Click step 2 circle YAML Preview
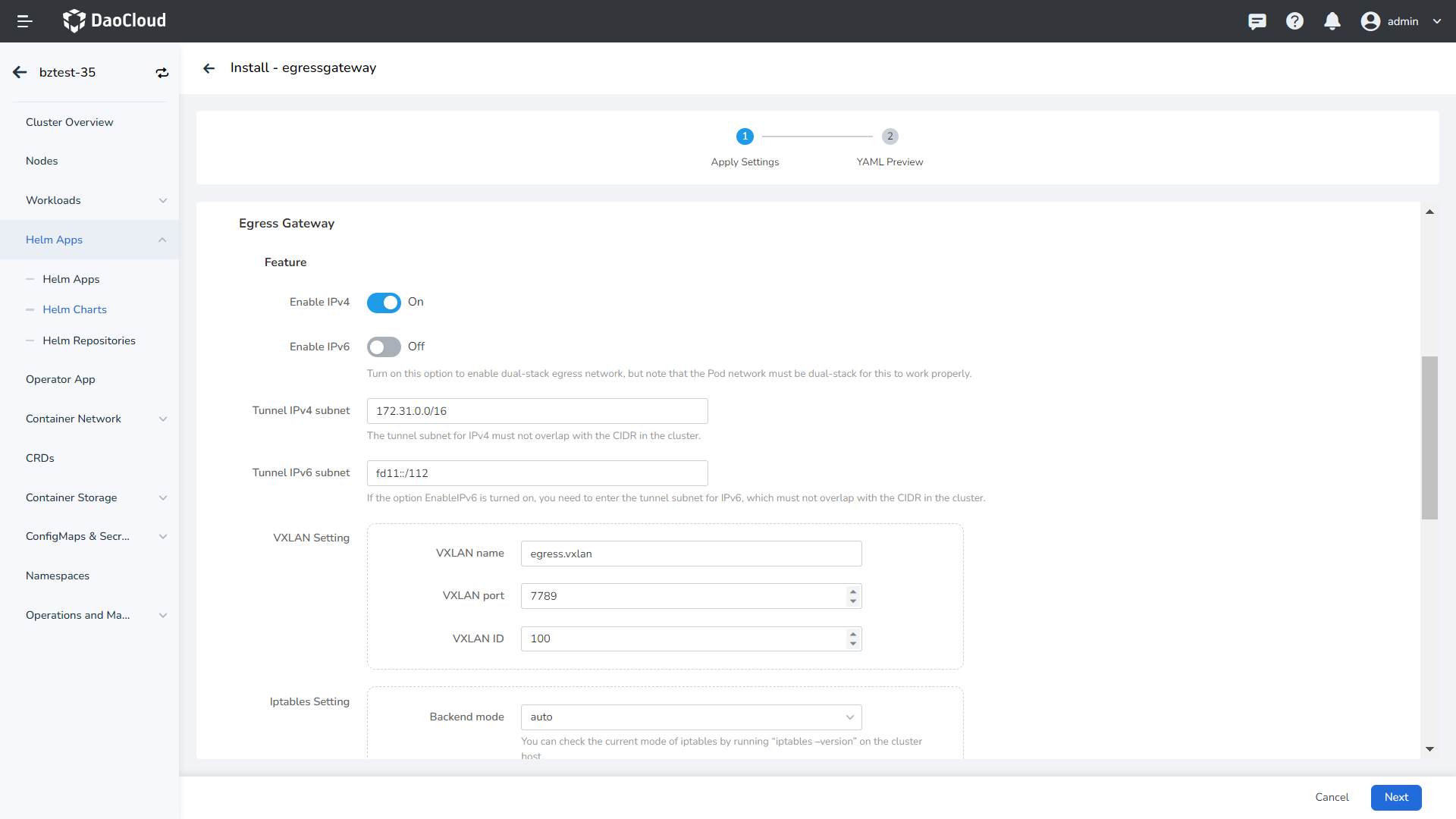1456x819 pixels. tap(889, 136)
